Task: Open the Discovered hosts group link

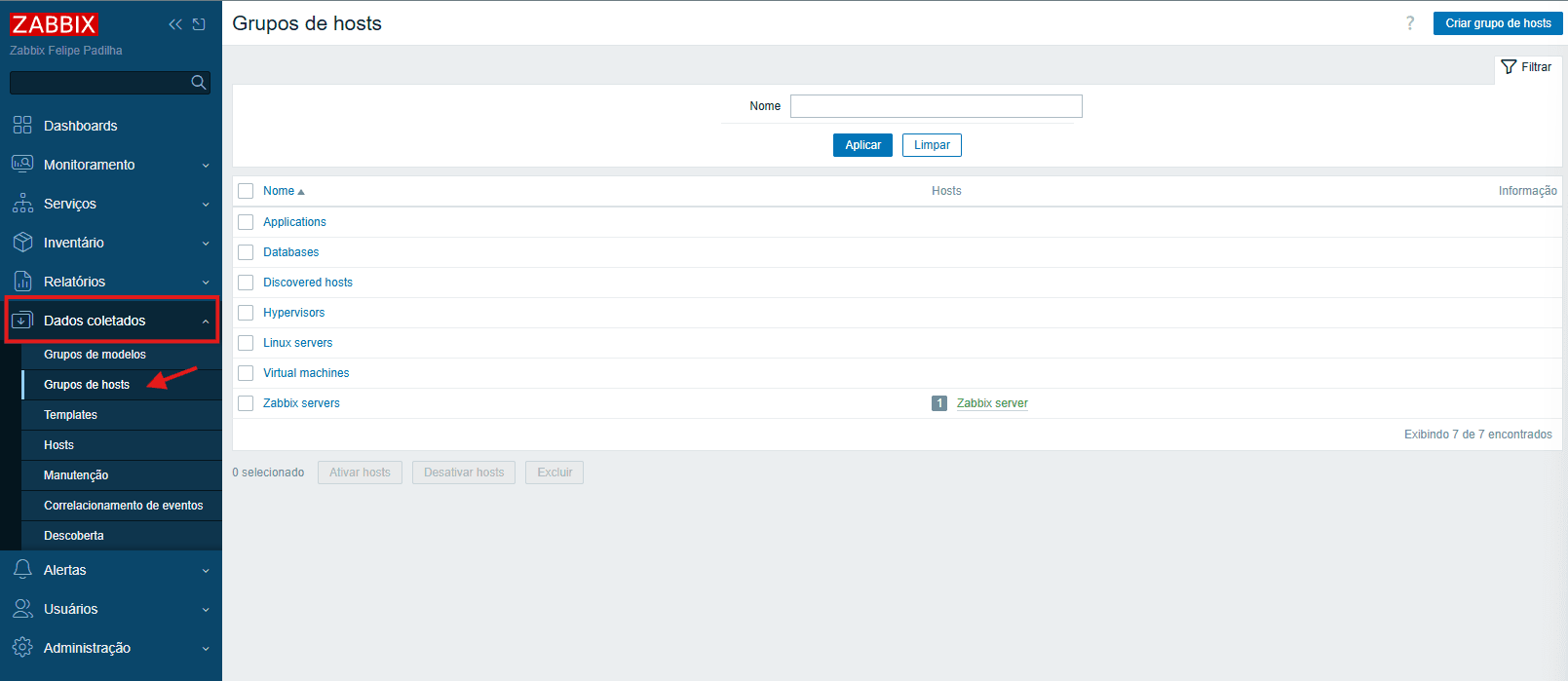Action: (308, 283)
